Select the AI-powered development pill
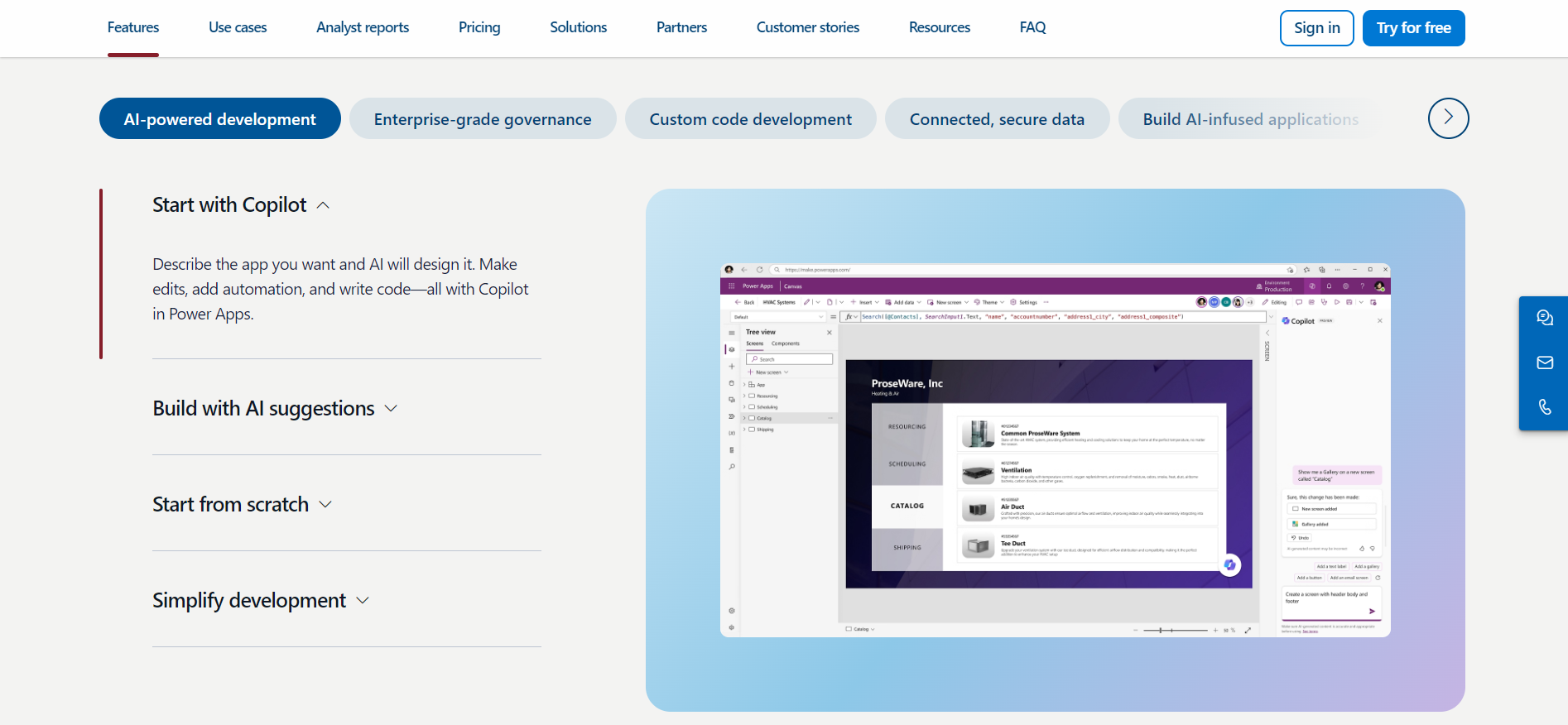The width and height of the screenshot is (1568, 725). click(x=219, y=118)
